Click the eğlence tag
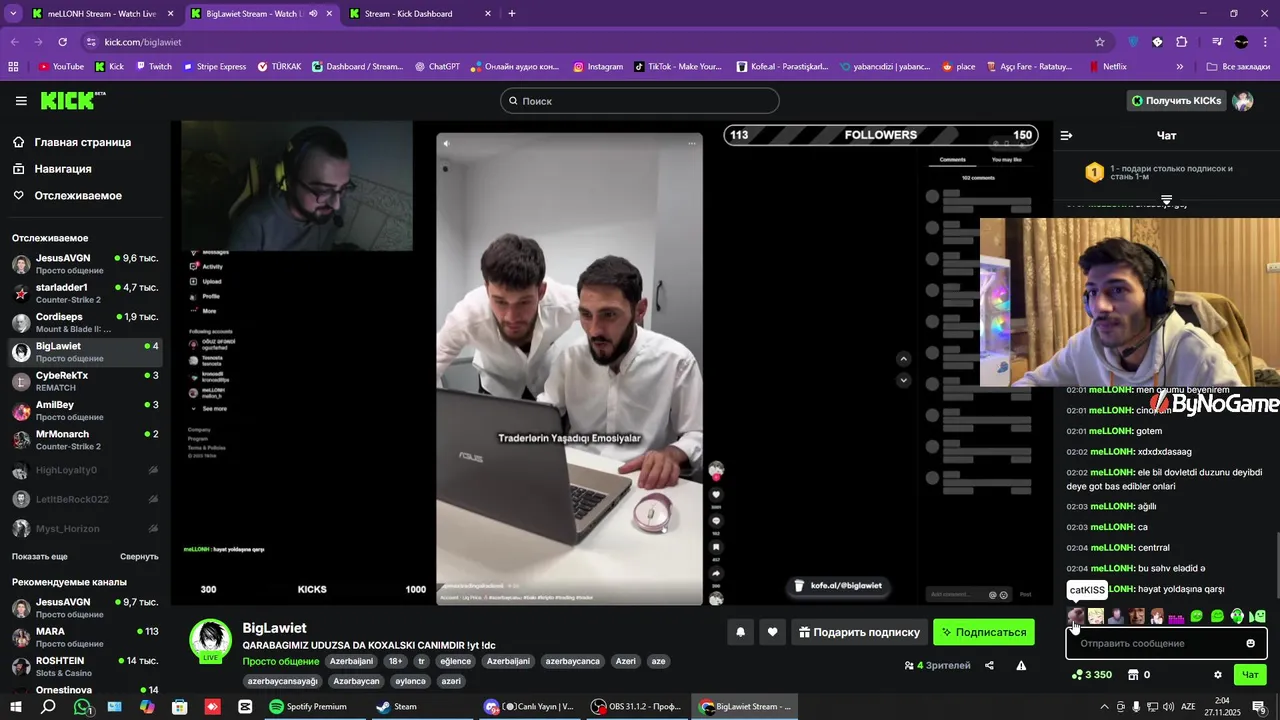Screen dimensions: 1280x720 click(x=455, y=661)
